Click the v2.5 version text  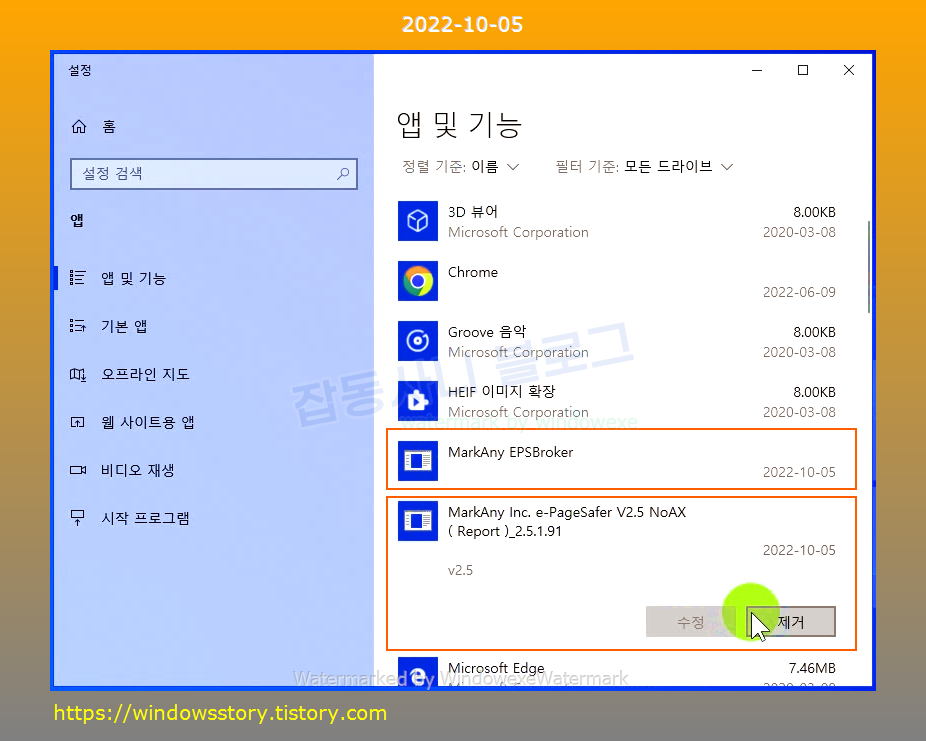460,570
